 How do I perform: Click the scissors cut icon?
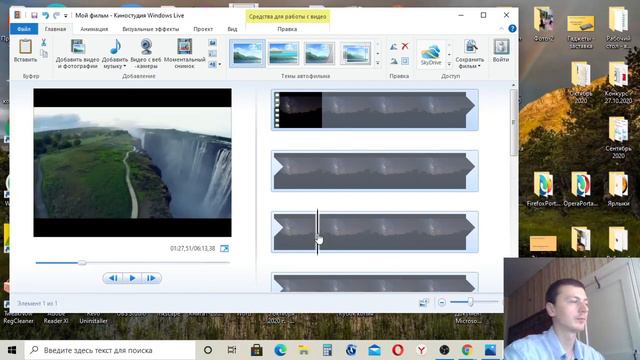coord(44,42)
